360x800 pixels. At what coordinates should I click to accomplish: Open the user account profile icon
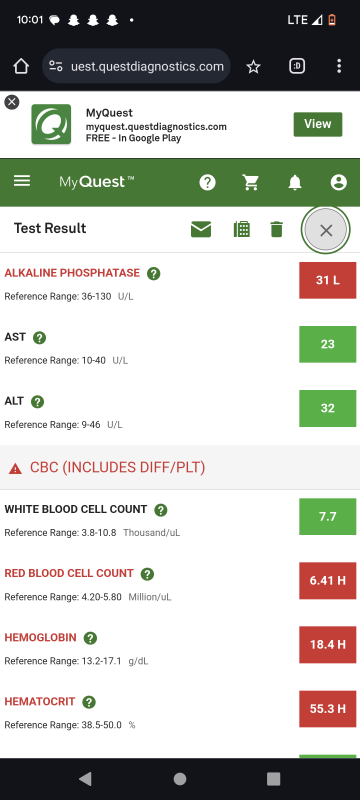pyautogui.click(x=339, y=182)
